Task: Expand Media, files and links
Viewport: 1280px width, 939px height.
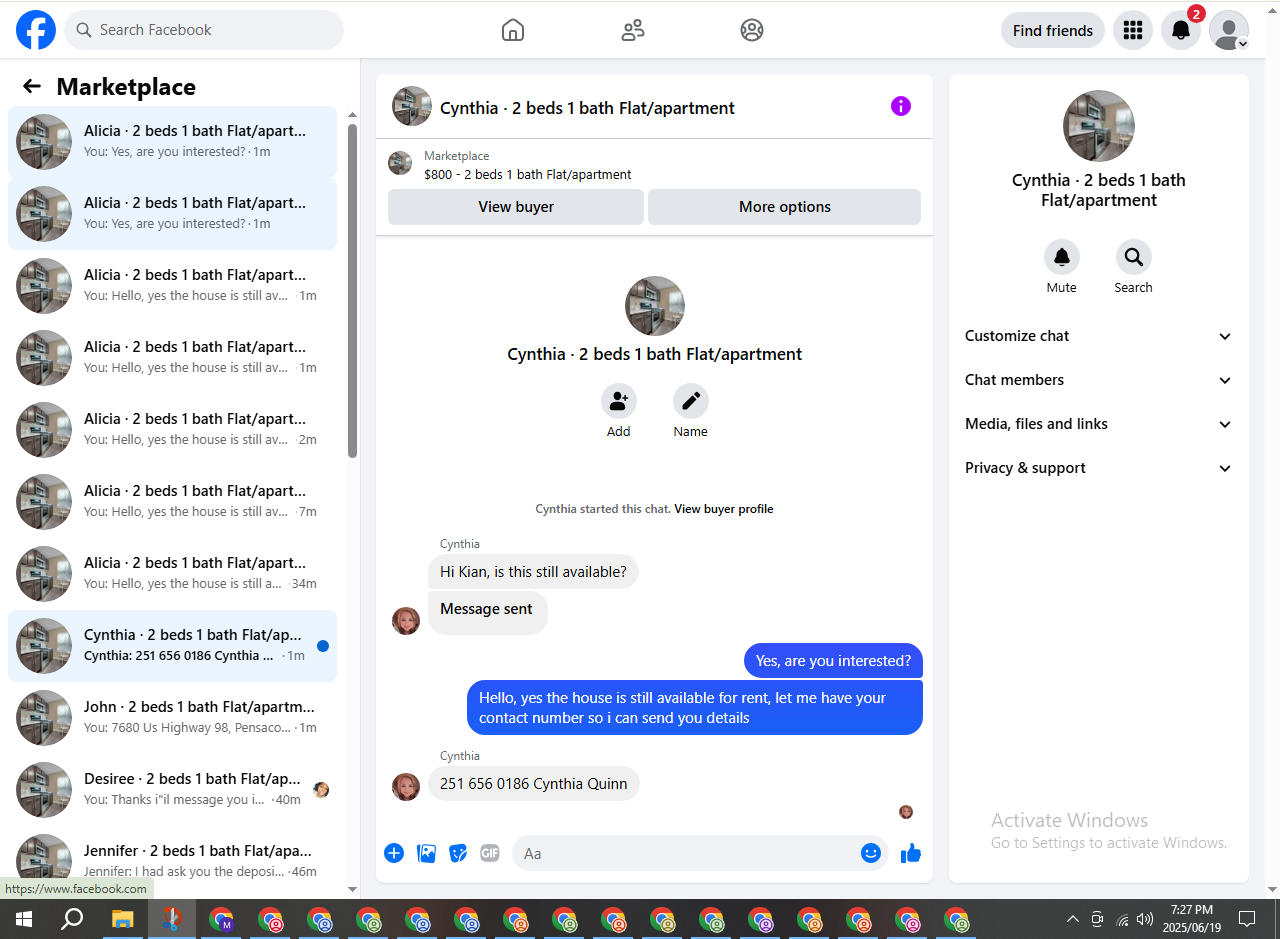Action: [x=1099, y=424]
